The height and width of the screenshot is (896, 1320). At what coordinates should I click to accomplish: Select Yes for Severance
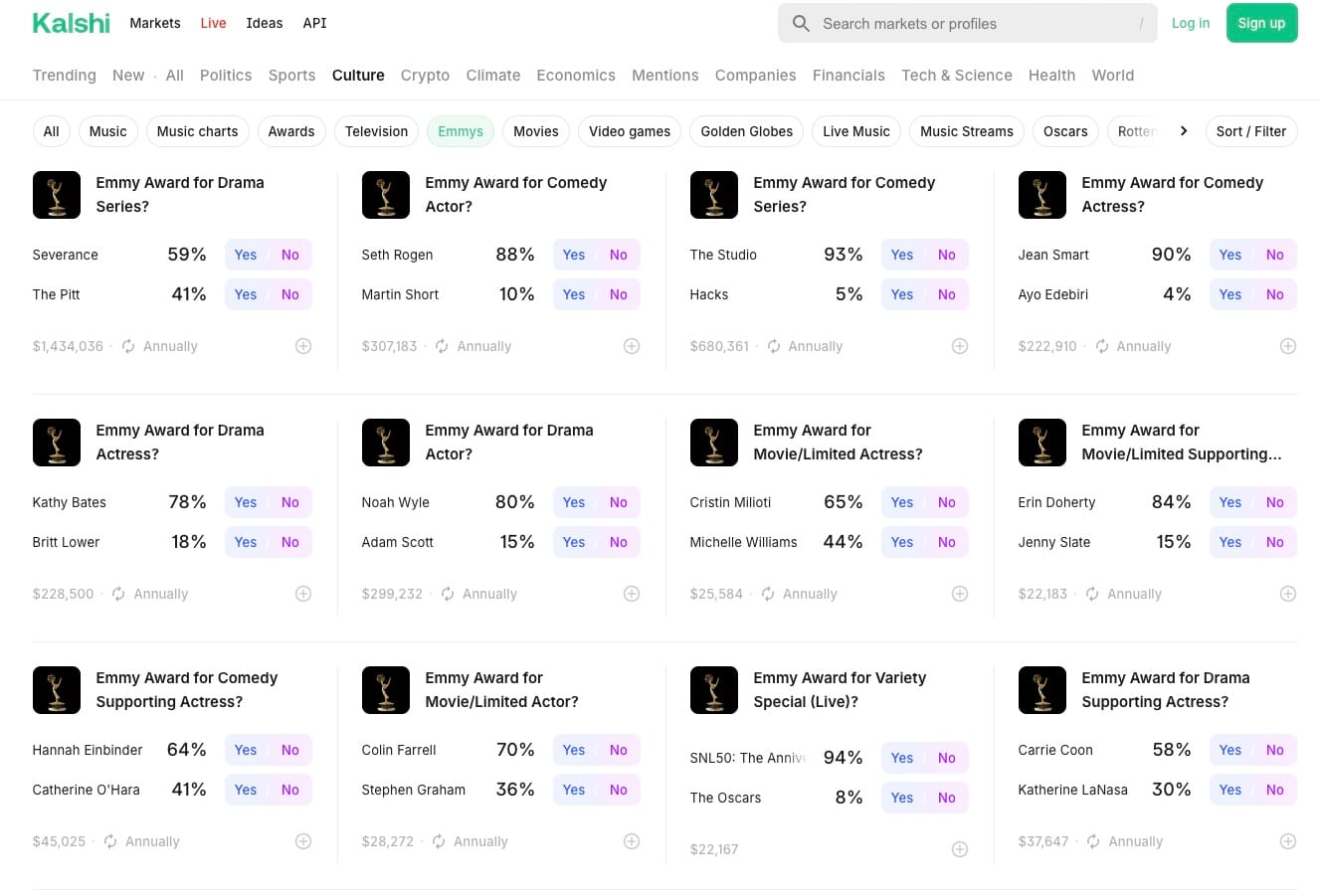tap(246, 255)
